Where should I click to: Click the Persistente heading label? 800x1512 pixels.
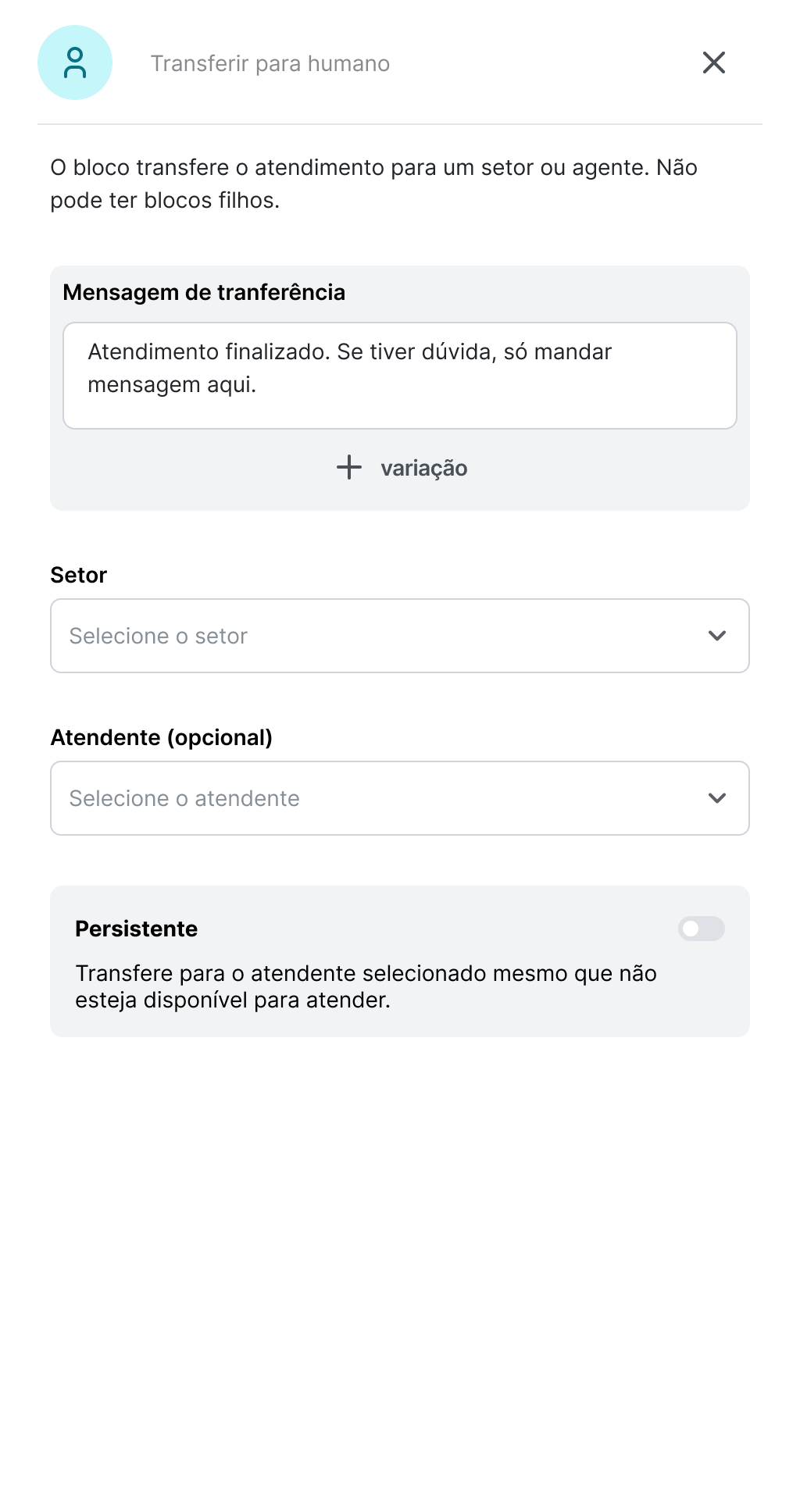(x=137, y=929)
